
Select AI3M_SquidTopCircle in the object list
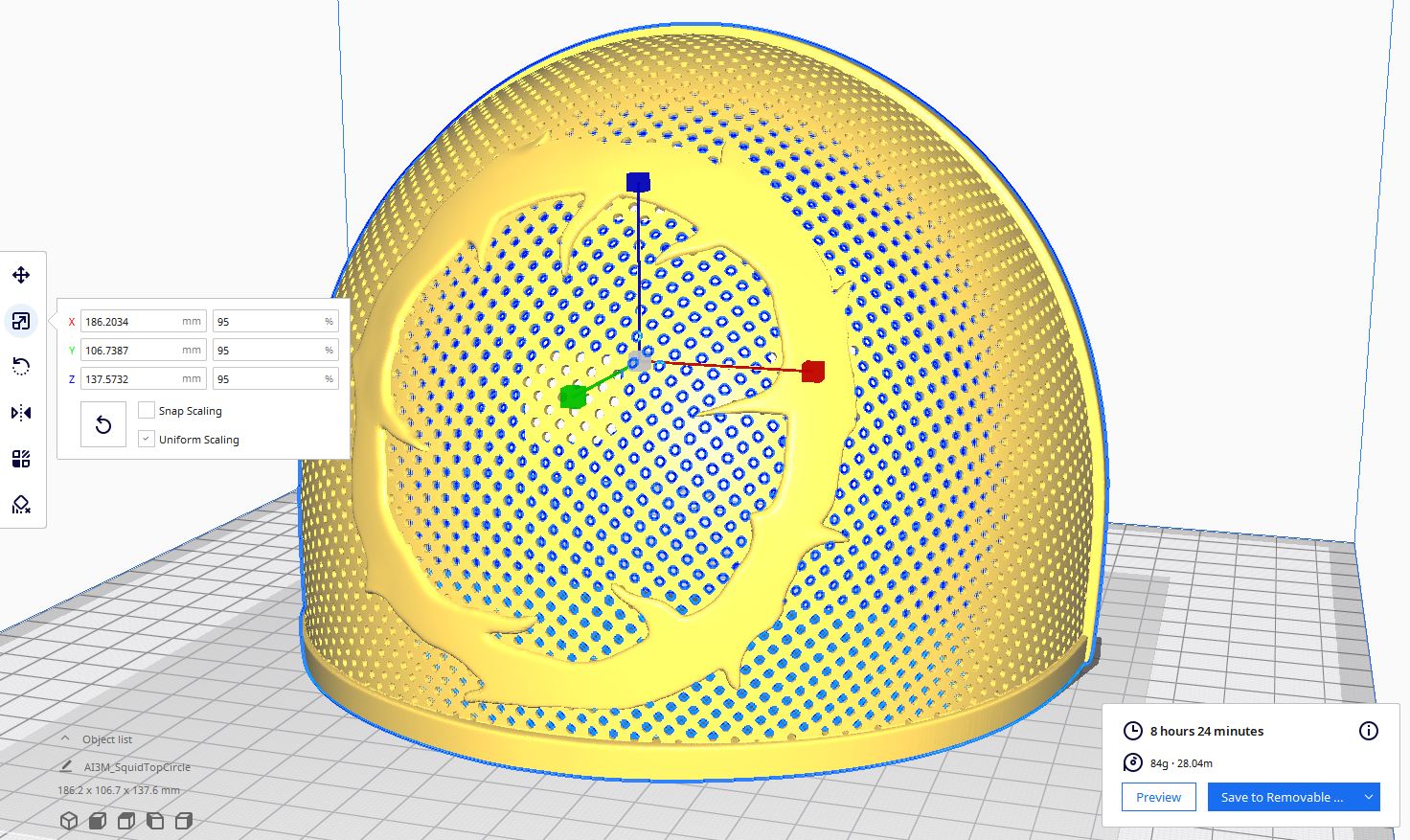(x=137, y=767)
